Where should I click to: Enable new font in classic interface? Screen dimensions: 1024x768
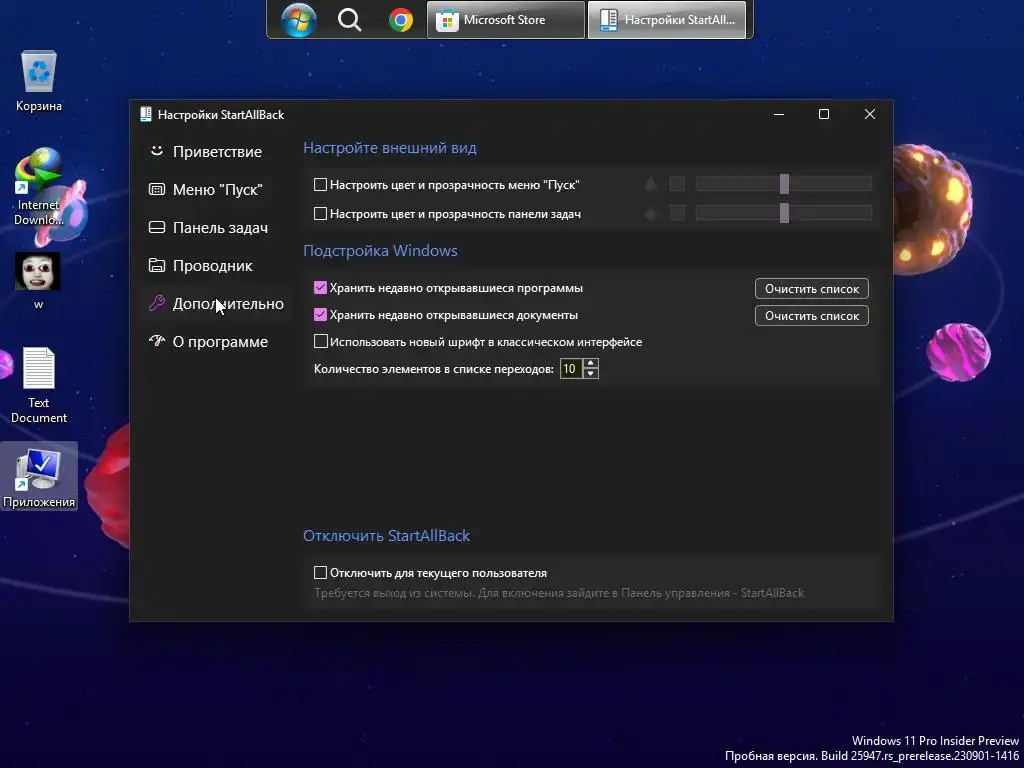tap(320, 342)
